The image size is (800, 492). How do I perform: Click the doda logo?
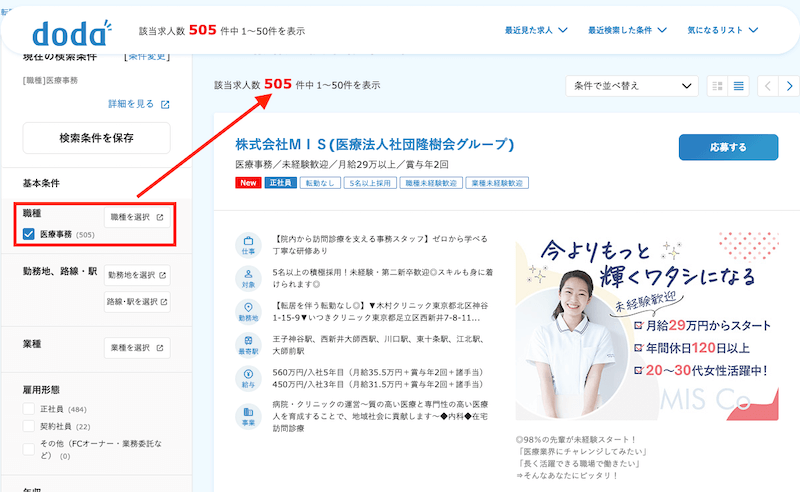(x=71, y=33)
